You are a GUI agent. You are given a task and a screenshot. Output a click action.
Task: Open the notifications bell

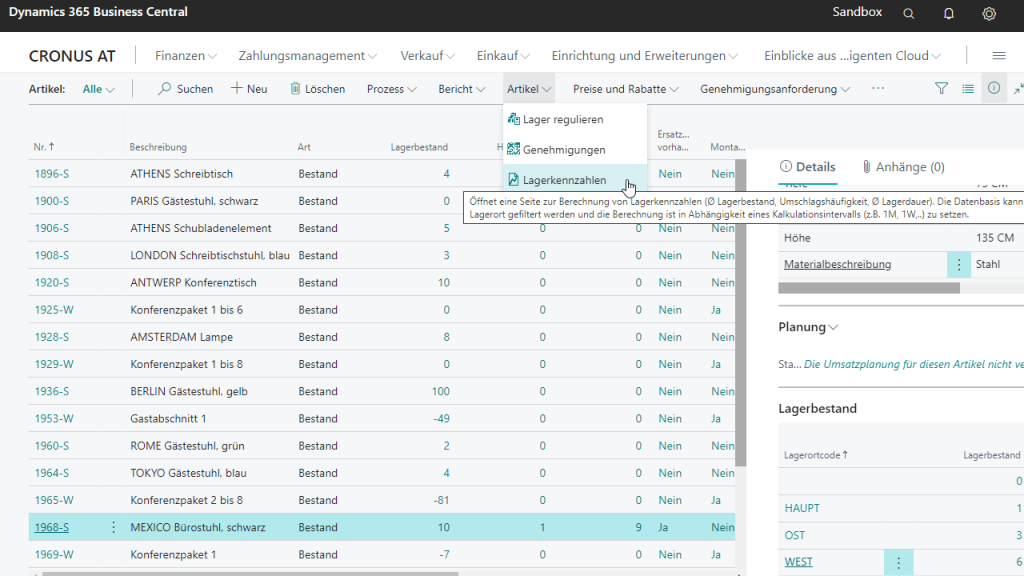(948, 13)
